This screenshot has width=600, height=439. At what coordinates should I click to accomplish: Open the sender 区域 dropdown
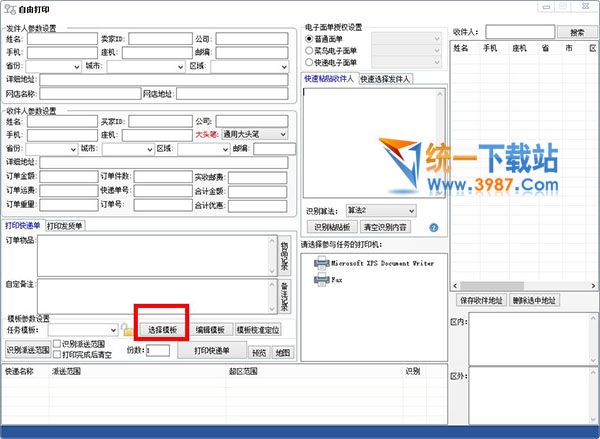pos(249,67)
